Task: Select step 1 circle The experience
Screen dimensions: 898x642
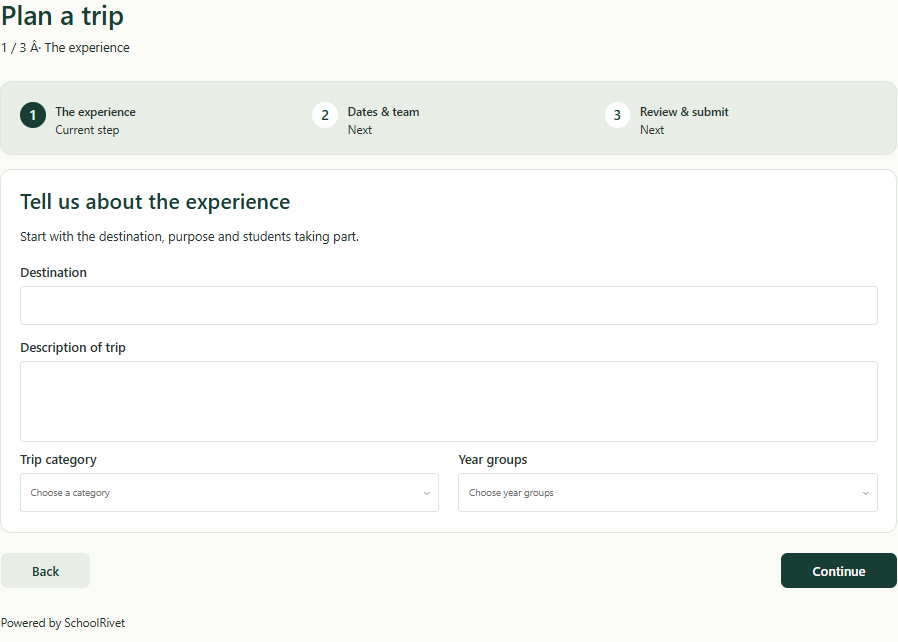Action: pyautogui.click(x=33, y=115)
